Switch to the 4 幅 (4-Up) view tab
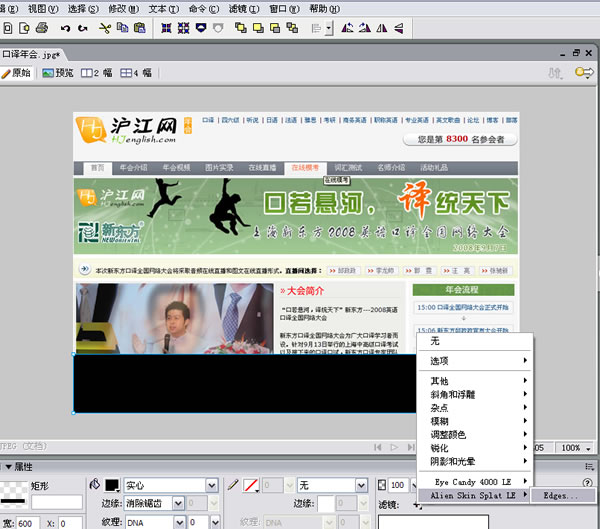Viewport: 600px width, 529px height. coord(136,73)
